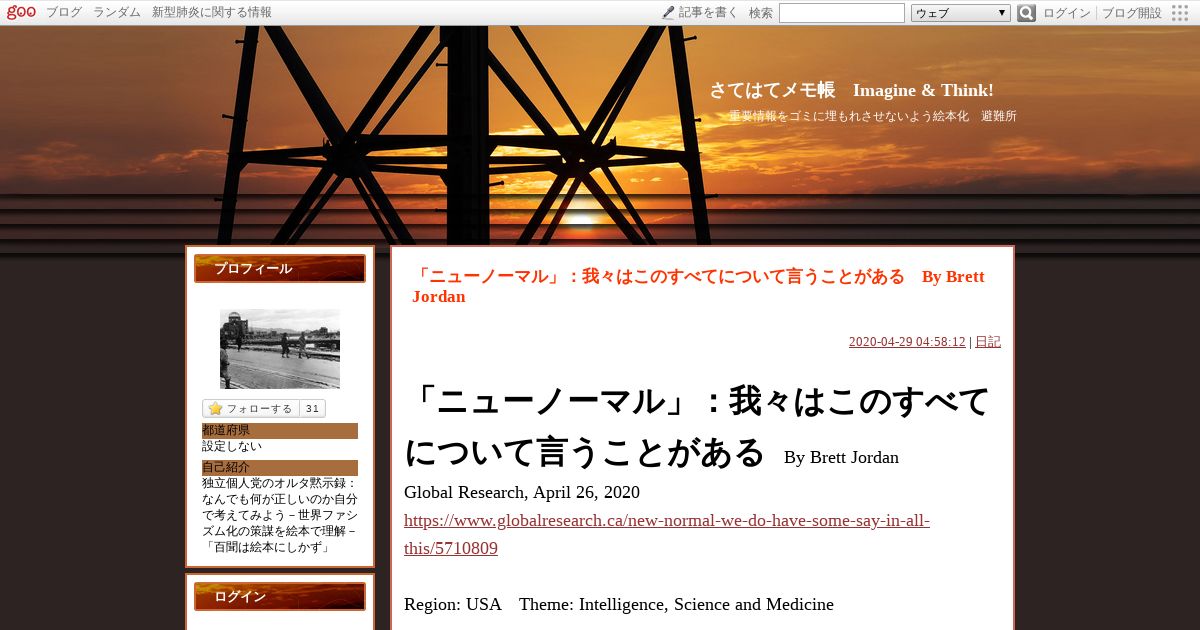Click the magnifier search button
Image resolution: width=1200 pixels, height=630 pixels.
[x=1026, y=13]
